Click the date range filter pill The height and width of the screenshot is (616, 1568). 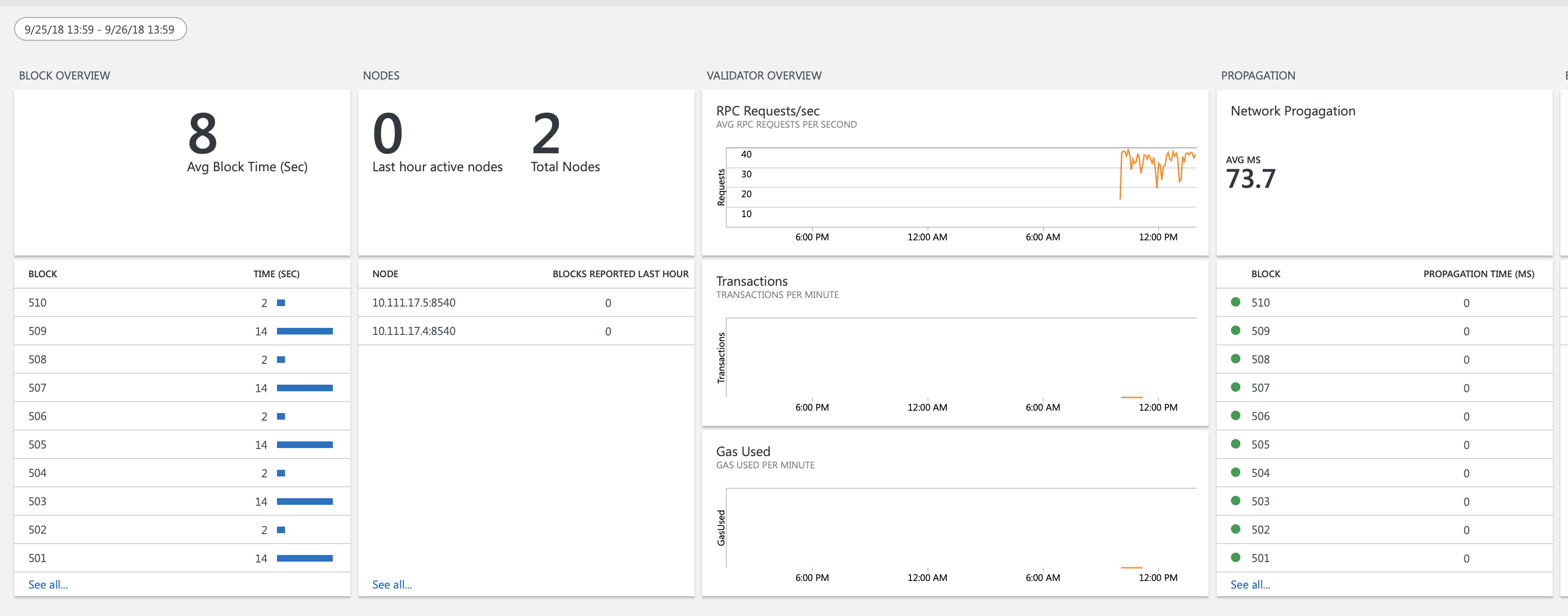(x=100, y=29)
